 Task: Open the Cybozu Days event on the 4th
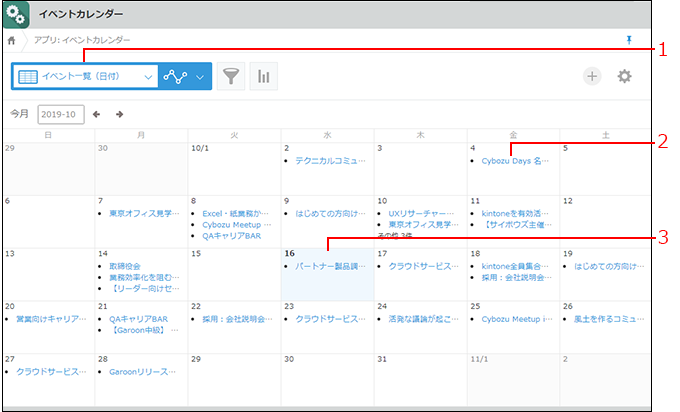click(x=514, y=160)
